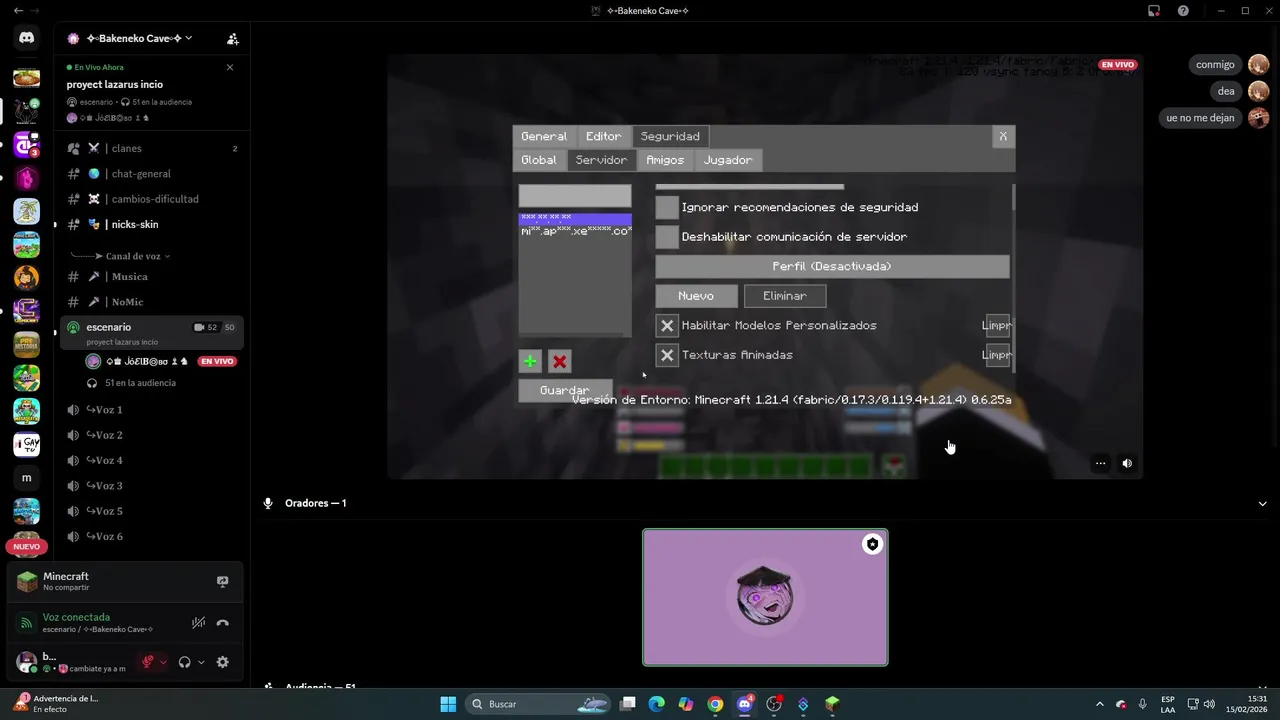Select the speaker avatar tile
This screenshot has height=720, width=1280.
pos(765,597)
